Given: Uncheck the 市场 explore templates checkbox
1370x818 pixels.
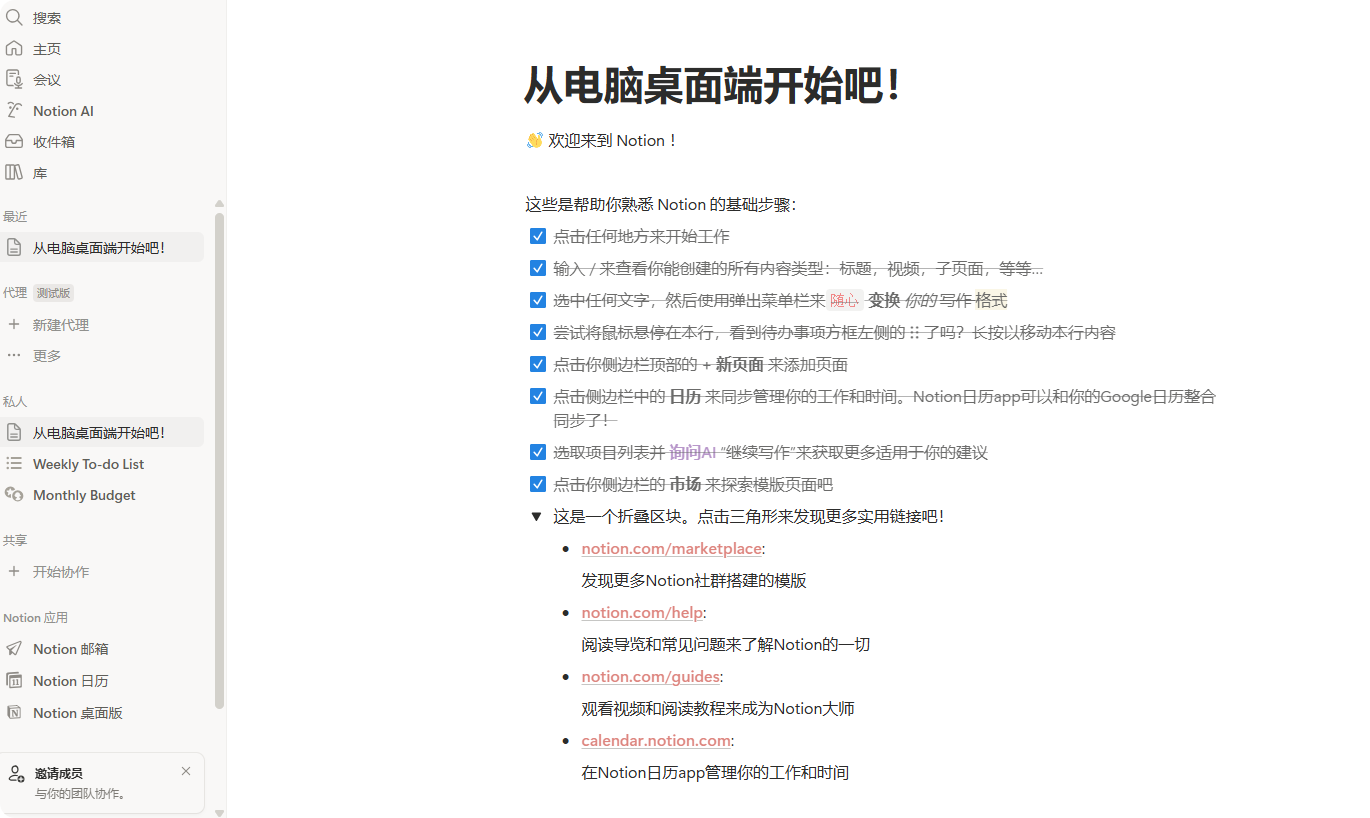Looking at the screenshot, I should pos(538,485).
